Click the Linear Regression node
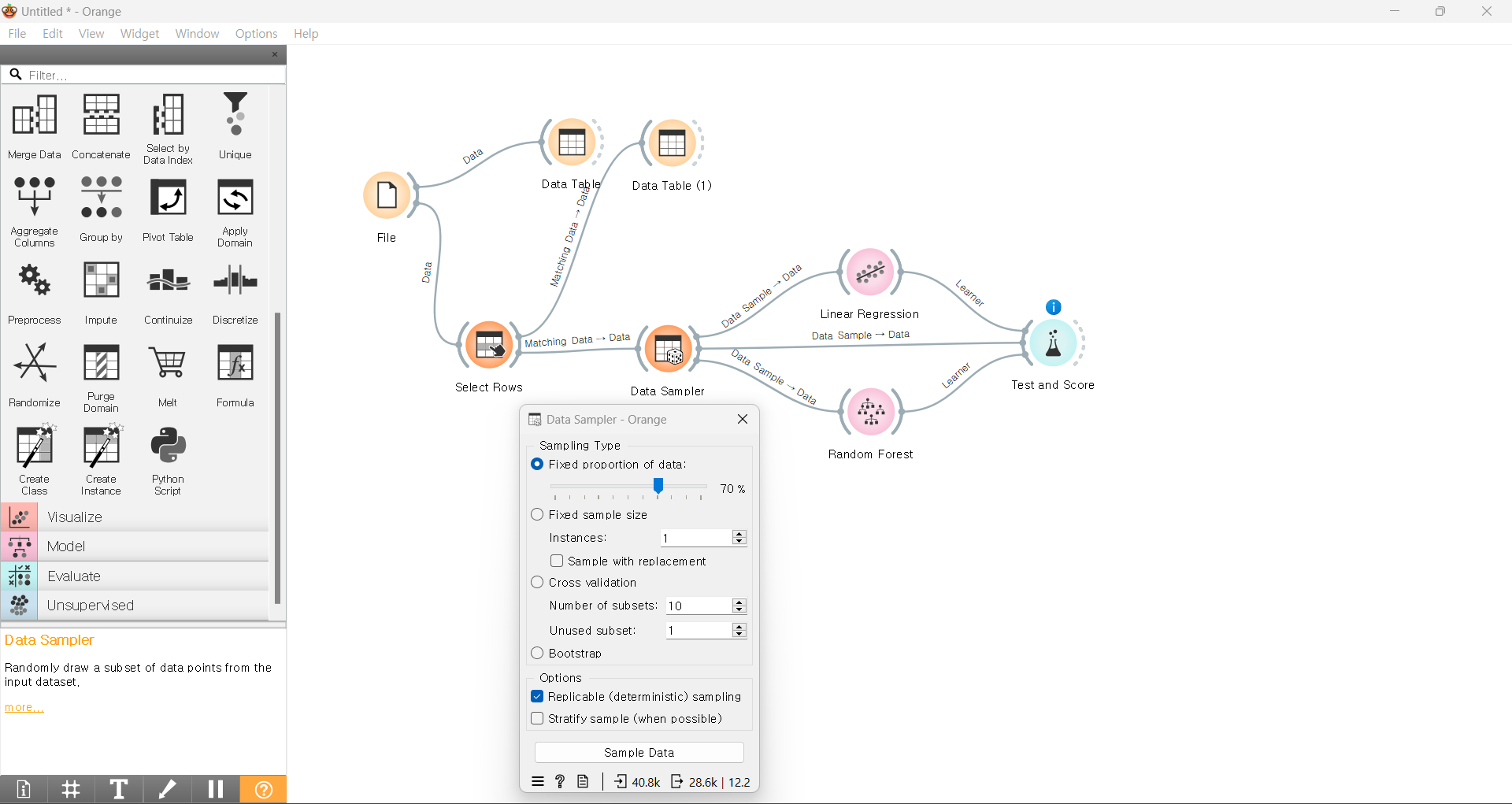This screenshot has height=804, width=1512. pos(870,272)
